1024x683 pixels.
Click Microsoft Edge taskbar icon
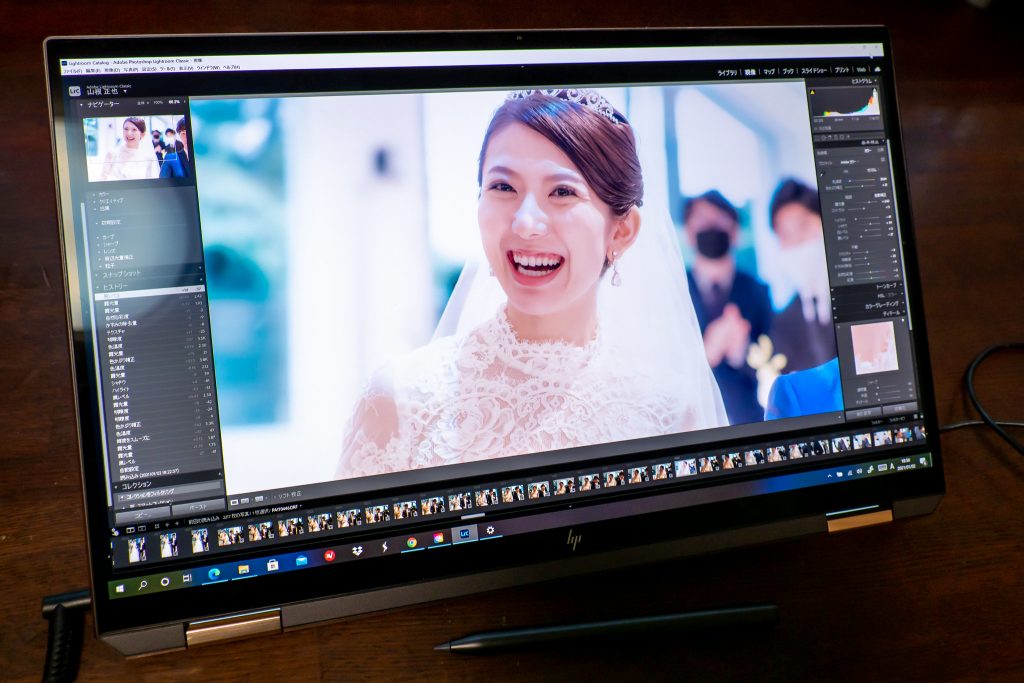click(214, 572)
